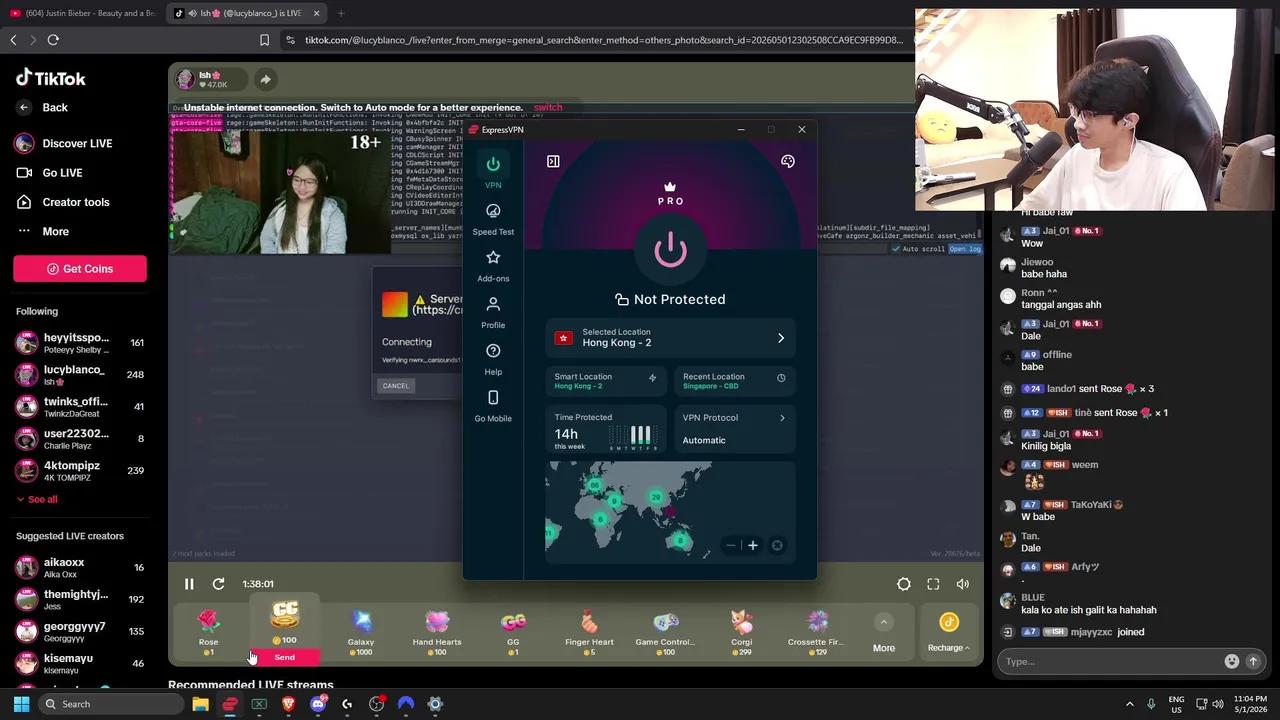Open File Explorer from taskbar
This screenshot has height=720, width=1280.
[200, 704]
